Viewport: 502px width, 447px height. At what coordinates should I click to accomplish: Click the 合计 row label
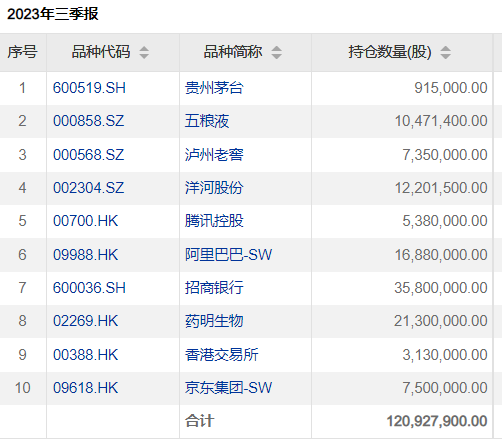[x=199, y=421]
